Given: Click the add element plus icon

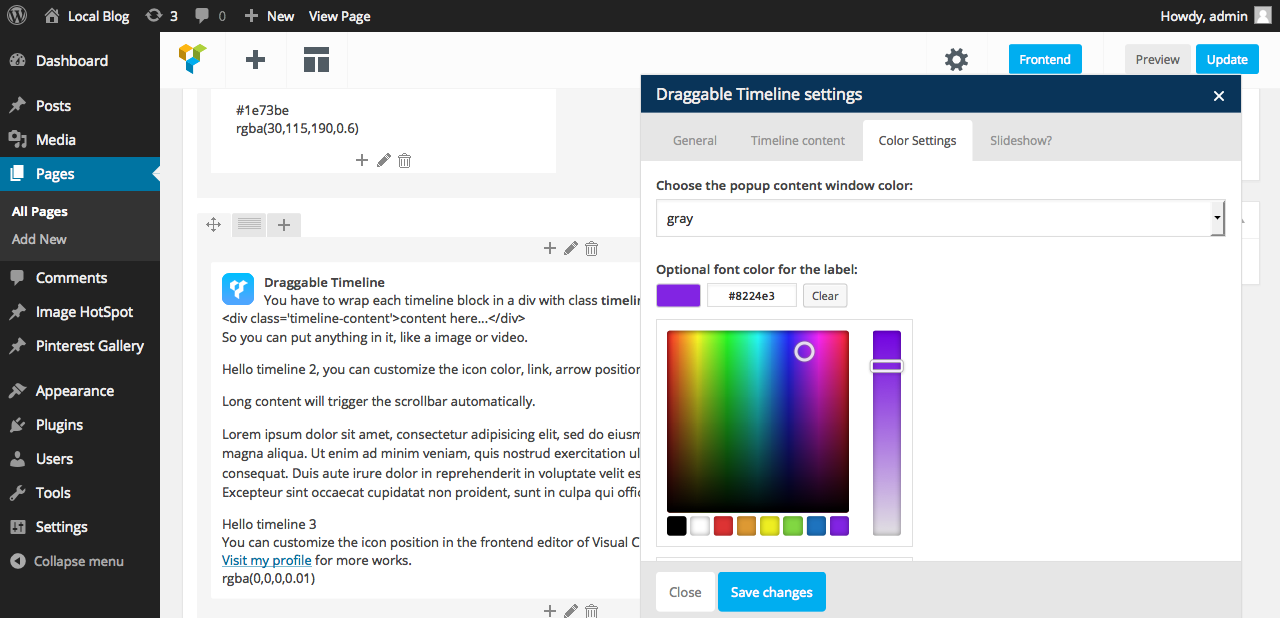Looking at the screenshot, I should (x=255, y=60).
